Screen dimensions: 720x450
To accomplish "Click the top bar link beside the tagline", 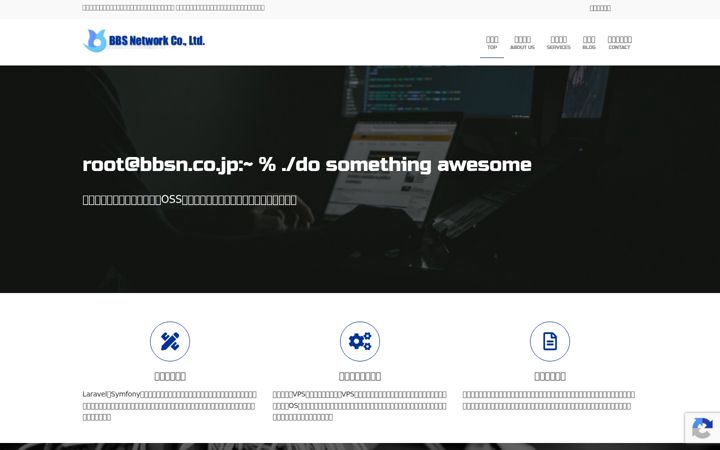I will (x=600, y=8).
